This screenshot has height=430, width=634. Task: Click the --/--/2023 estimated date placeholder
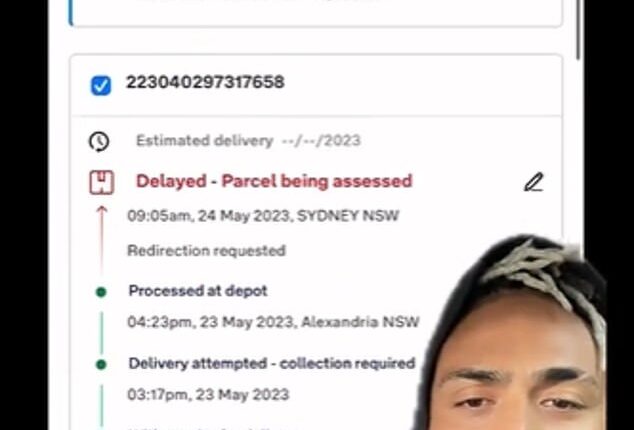pos(321,141)
